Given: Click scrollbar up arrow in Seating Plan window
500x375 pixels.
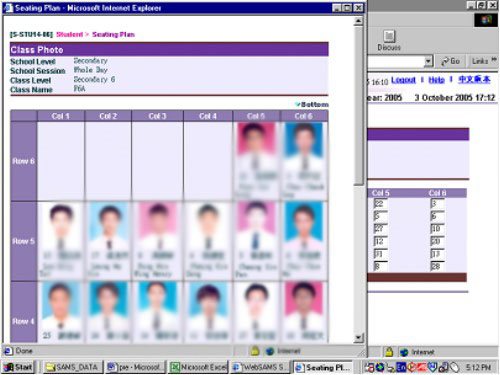Looking at the screenshot, I should 358,21.
